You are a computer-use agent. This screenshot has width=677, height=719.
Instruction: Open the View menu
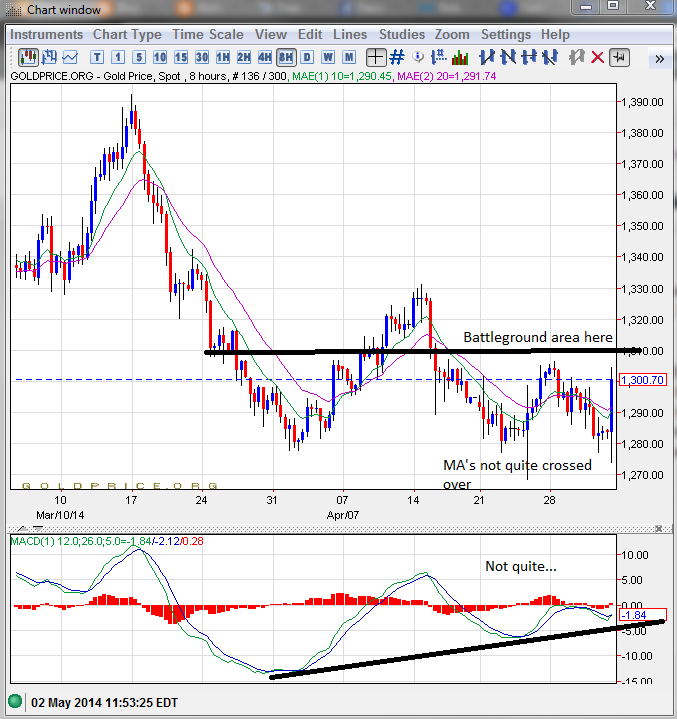coord(271,34)
